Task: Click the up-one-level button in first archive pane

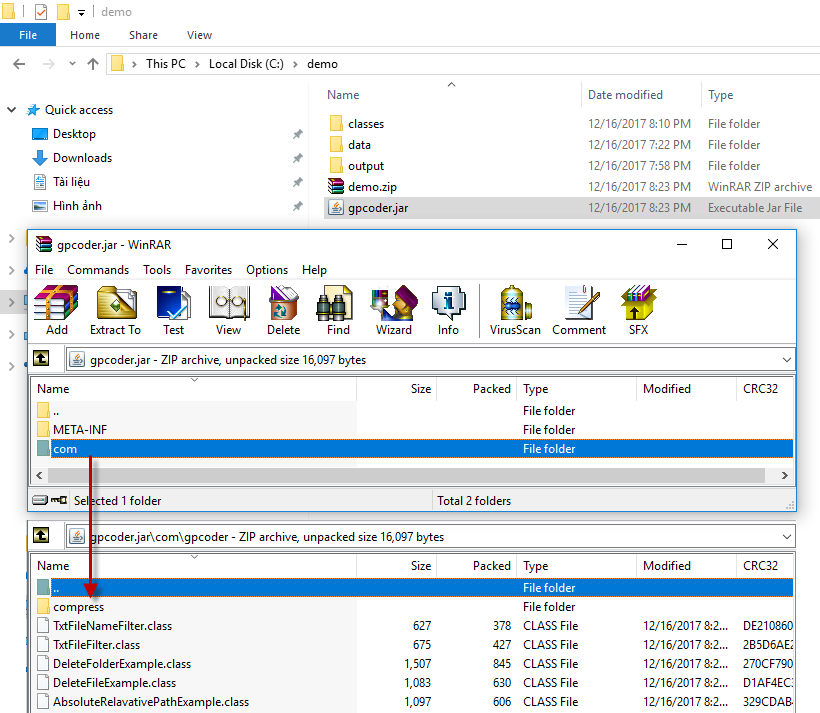Action: tap(42, 360)
